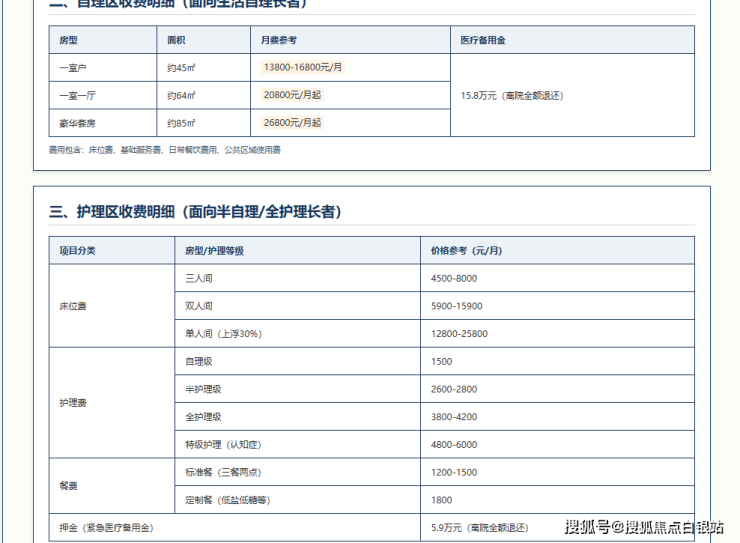
Task: Click the 5900-15900 price value
Action: coord(456,306)
